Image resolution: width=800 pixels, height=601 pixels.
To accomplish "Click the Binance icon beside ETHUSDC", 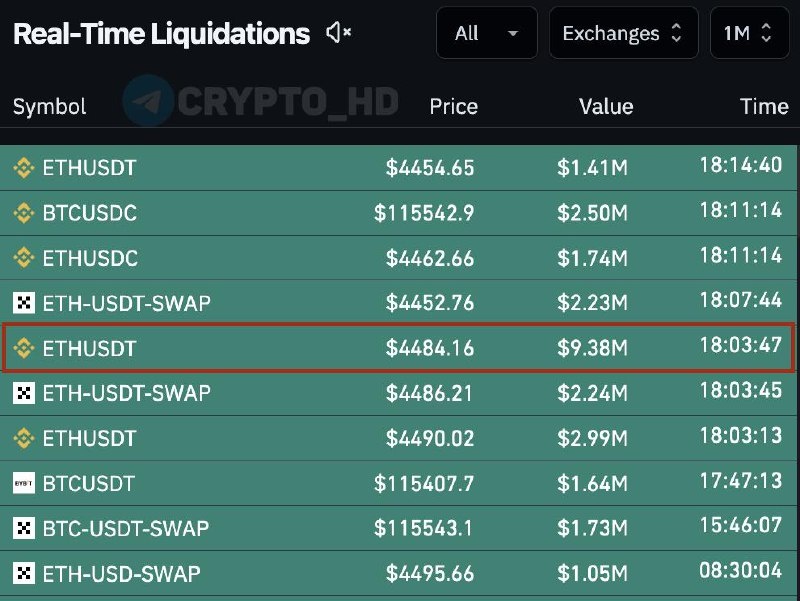I will click(x=23, y=258).
